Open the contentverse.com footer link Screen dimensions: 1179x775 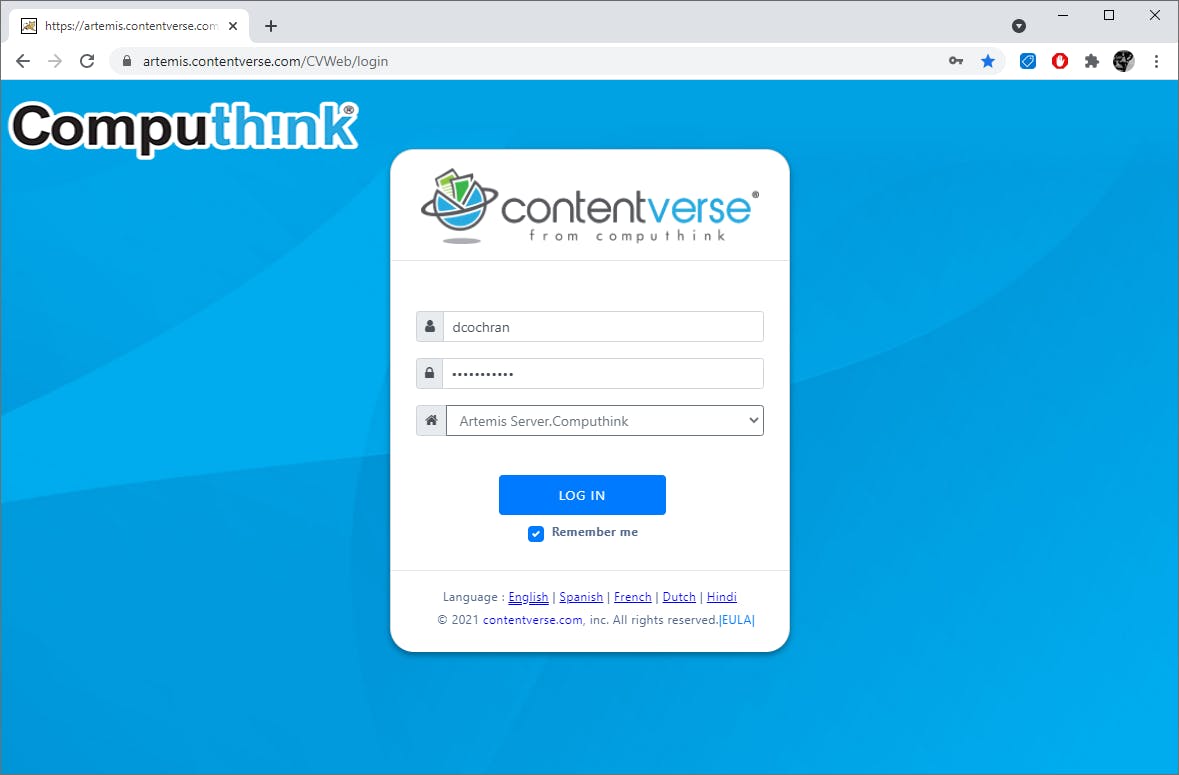(x=532, y=620)
